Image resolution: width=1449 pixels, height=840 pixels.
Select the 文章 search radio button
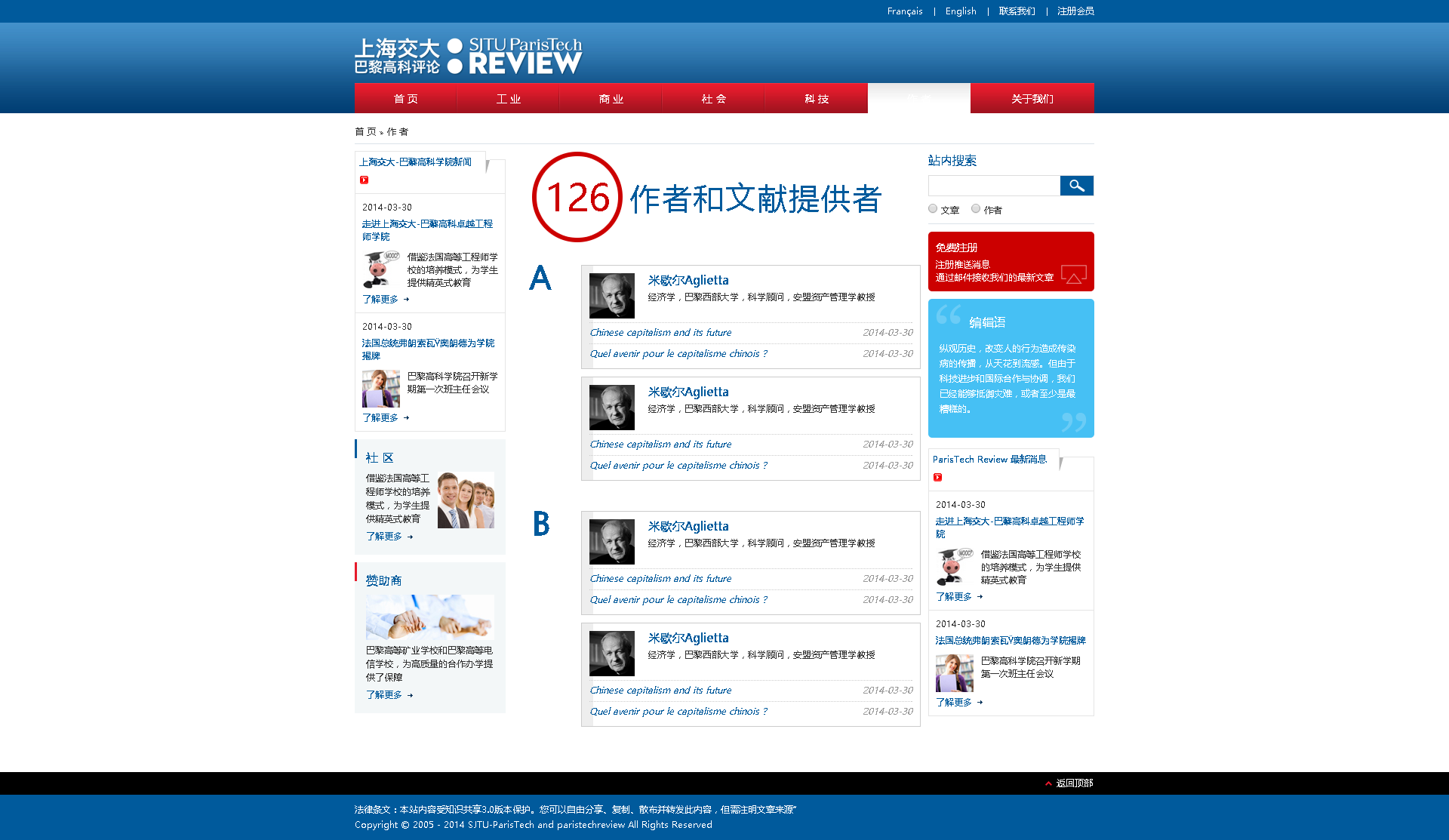coord(933,209)
